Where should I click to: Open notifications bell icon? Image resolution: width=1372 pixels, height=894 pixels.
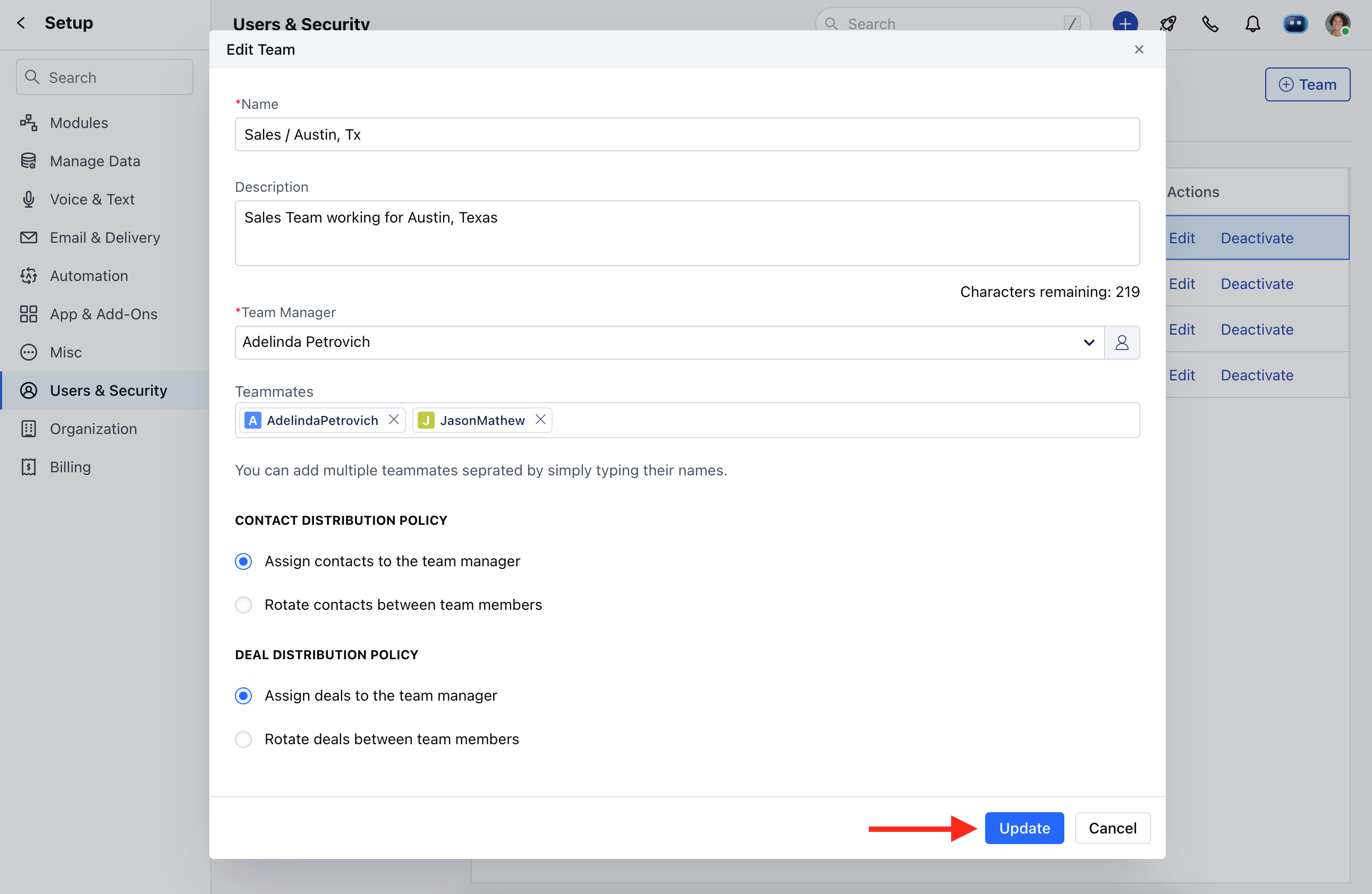1252,23
